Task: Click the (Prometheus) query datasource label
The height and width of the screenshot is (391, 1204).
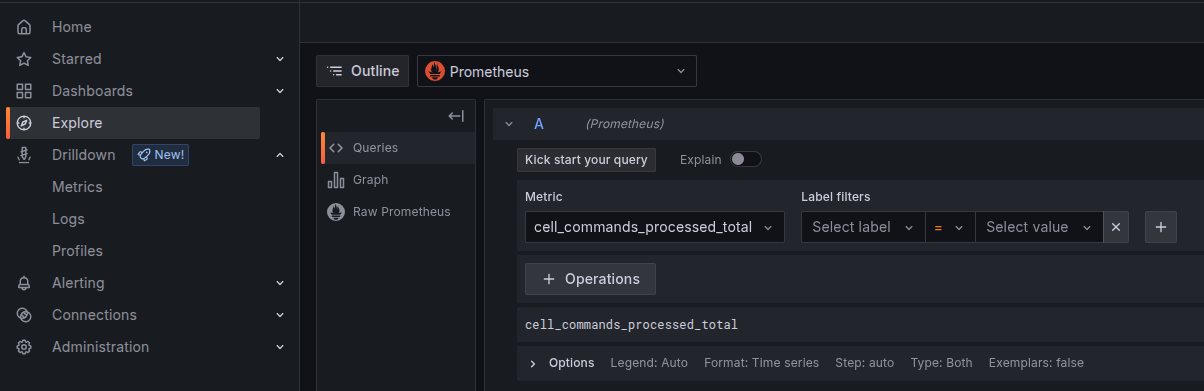Action: 625,124
